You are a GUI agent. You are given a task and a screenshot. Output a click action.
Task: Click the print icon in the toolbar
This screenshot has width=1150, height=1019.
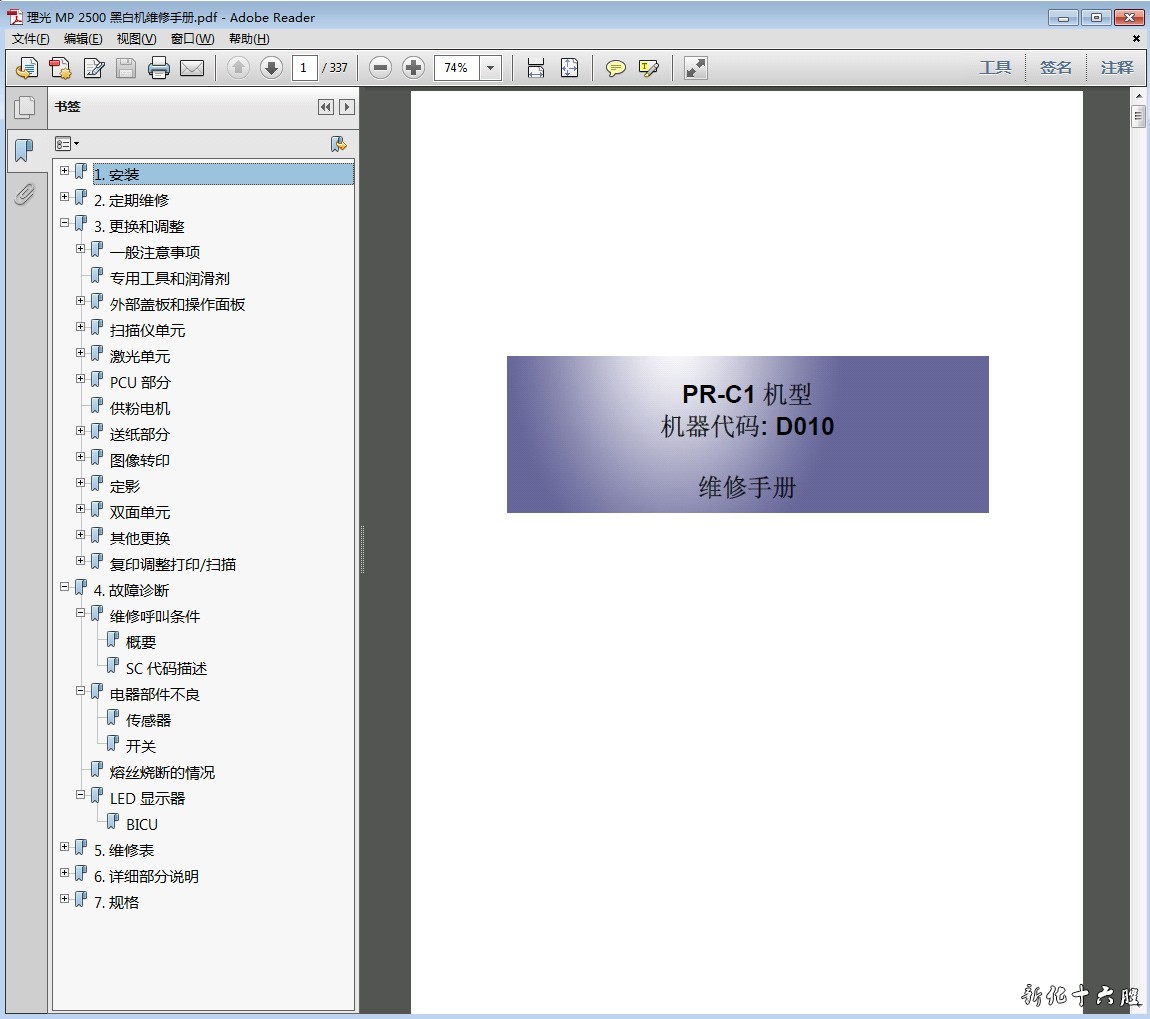[x=158, y=68]
